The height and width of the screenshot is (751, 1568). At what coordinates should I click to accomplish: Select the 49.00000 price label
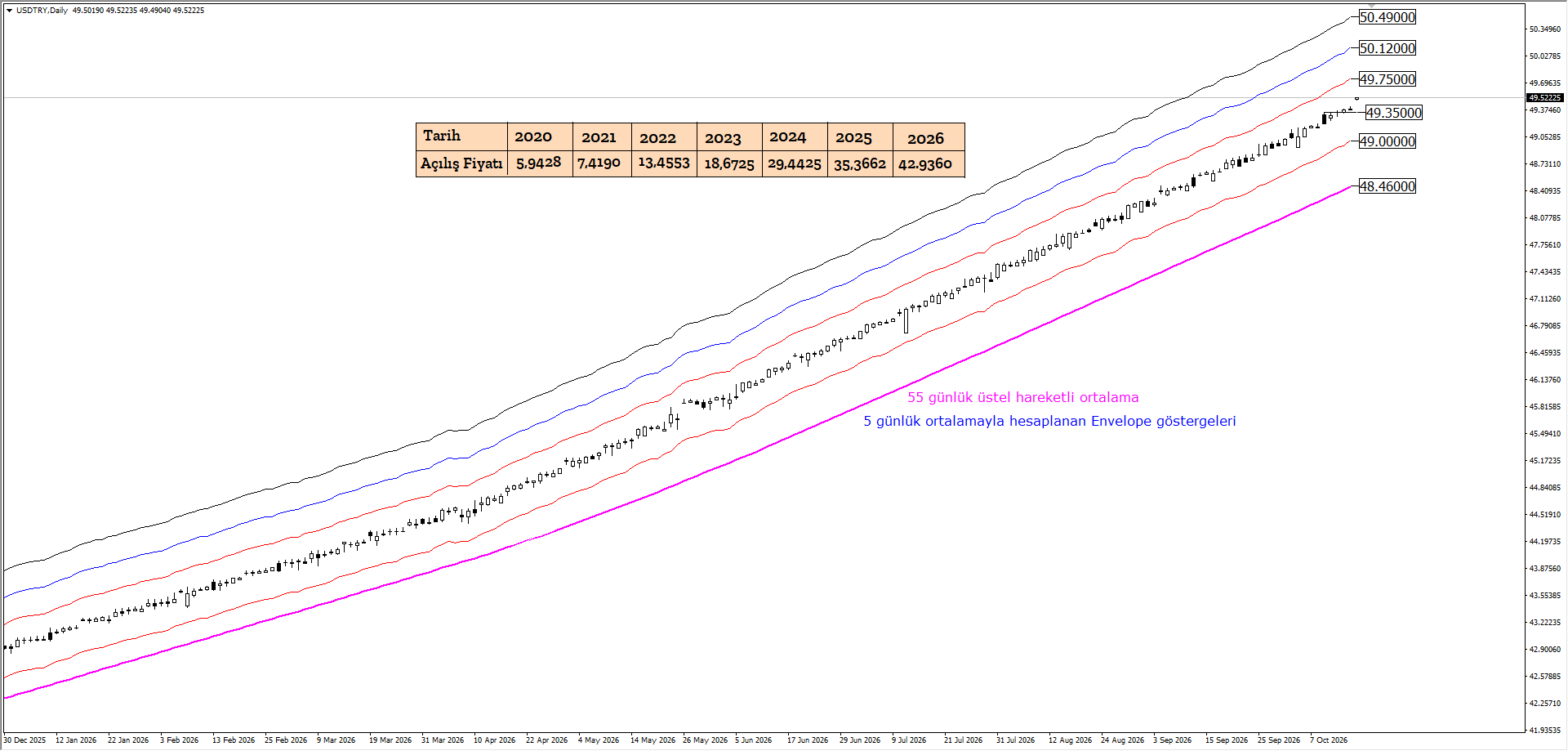pos(1387,141)
